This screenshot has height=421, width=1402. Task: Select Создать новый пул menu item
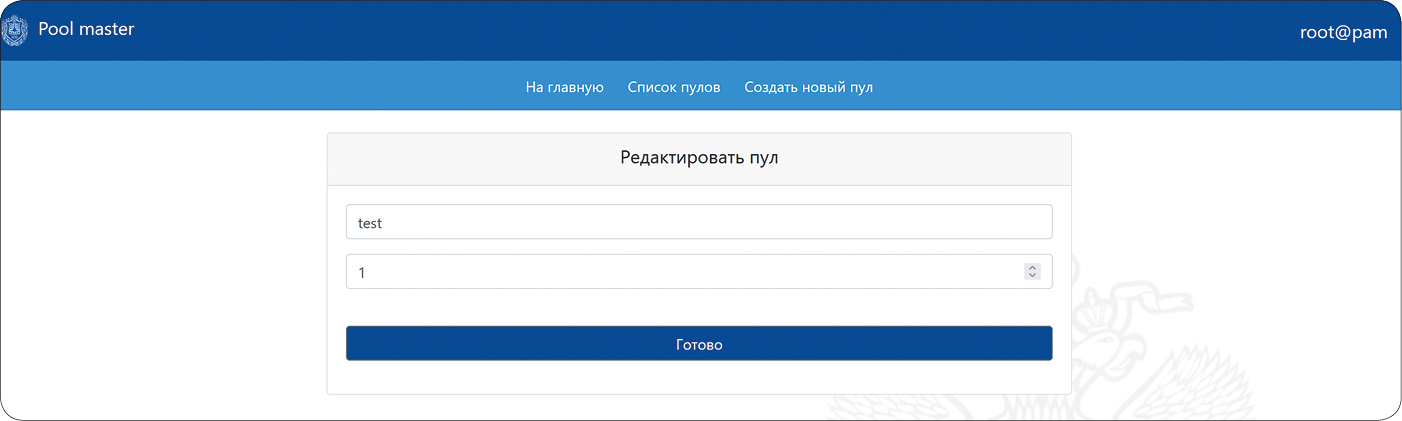point(808,87)
